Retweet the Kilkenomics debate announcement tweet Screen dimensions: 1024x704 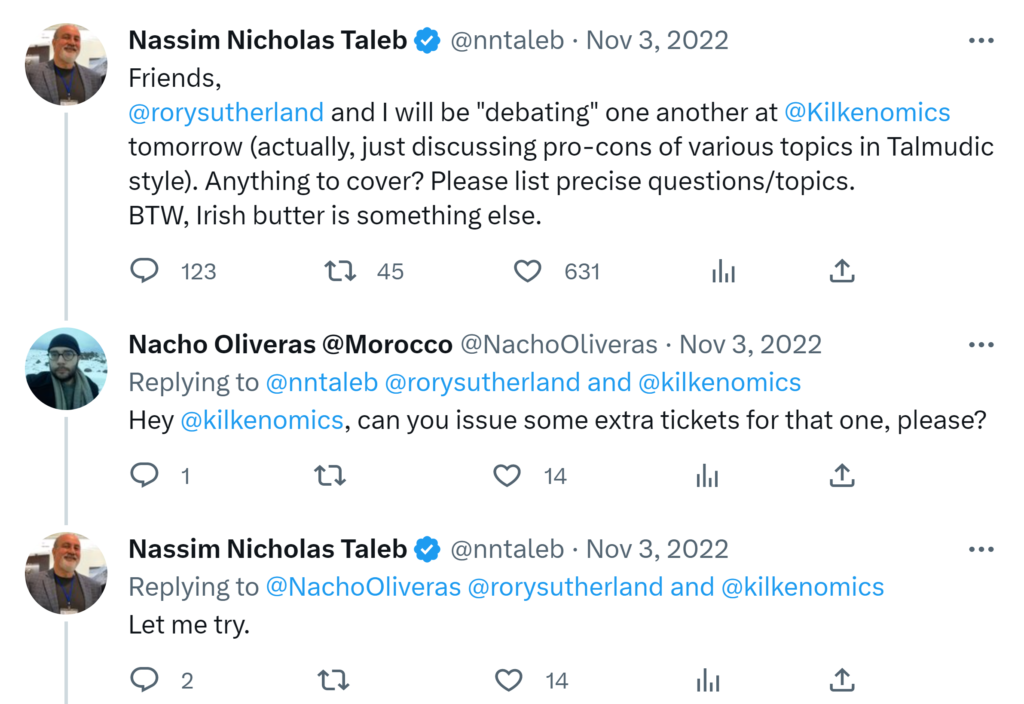(341, 271)
